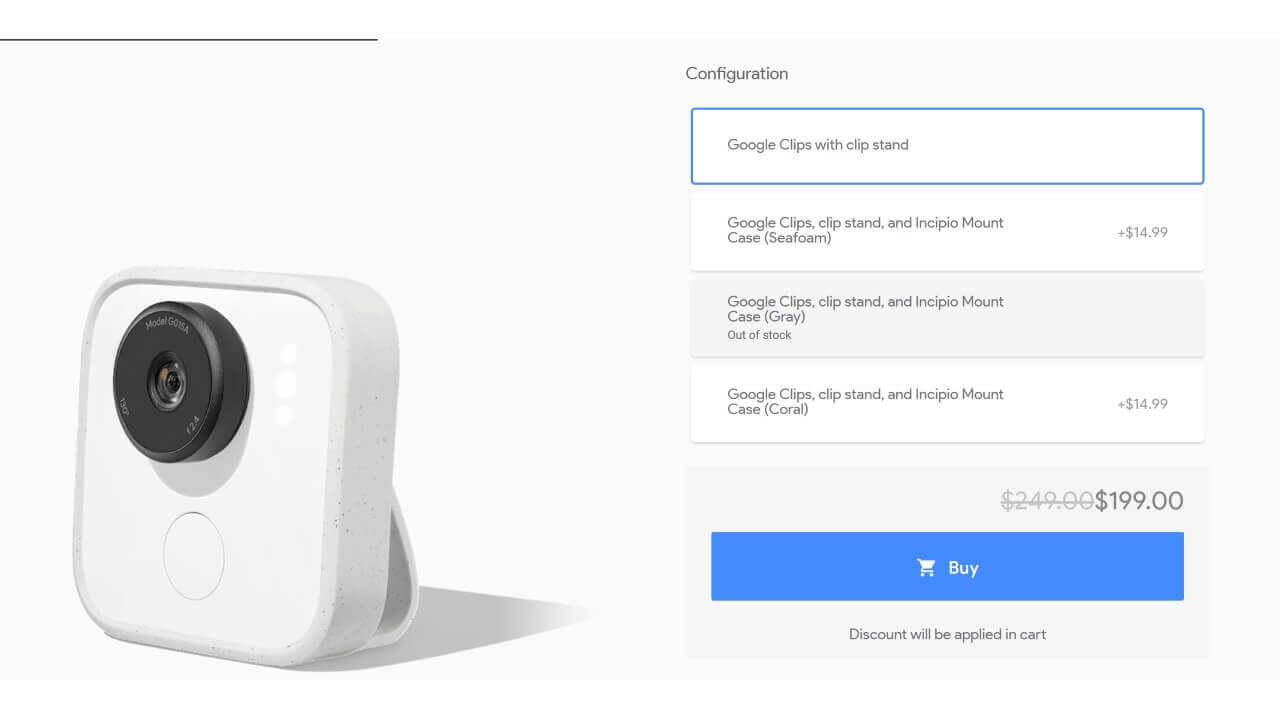
Task: Click the crossed-out $249.00 original price
Action: [x=1046, y=501]
